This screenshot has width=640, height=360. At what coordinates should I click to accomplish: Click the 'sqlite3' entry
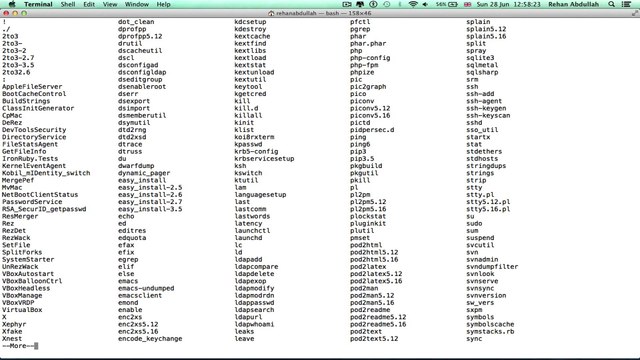click(480, 58)
